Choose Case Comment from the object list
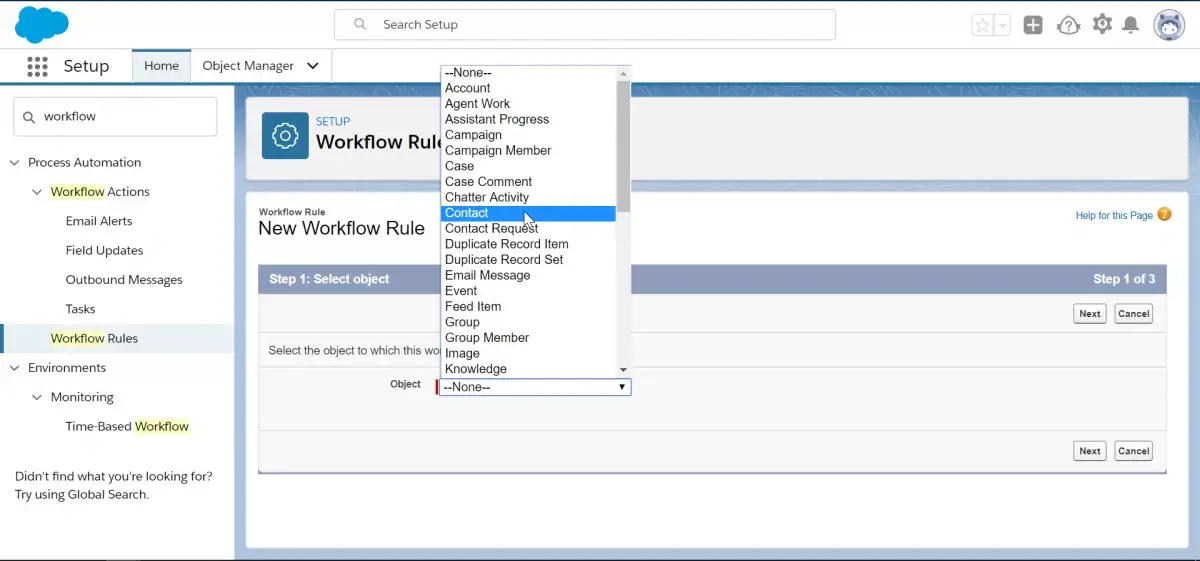 tap(528, 182)
